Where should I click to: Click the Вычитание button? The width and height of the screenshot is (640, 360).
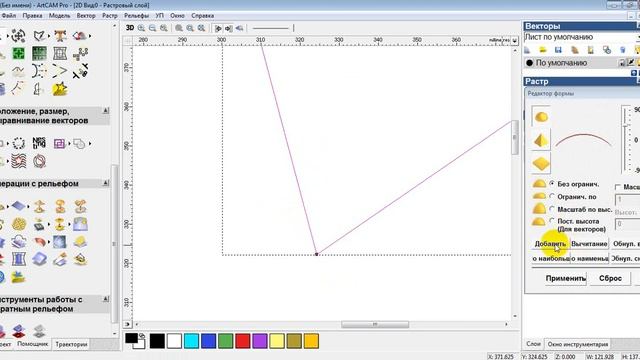(x=589, y=244)
